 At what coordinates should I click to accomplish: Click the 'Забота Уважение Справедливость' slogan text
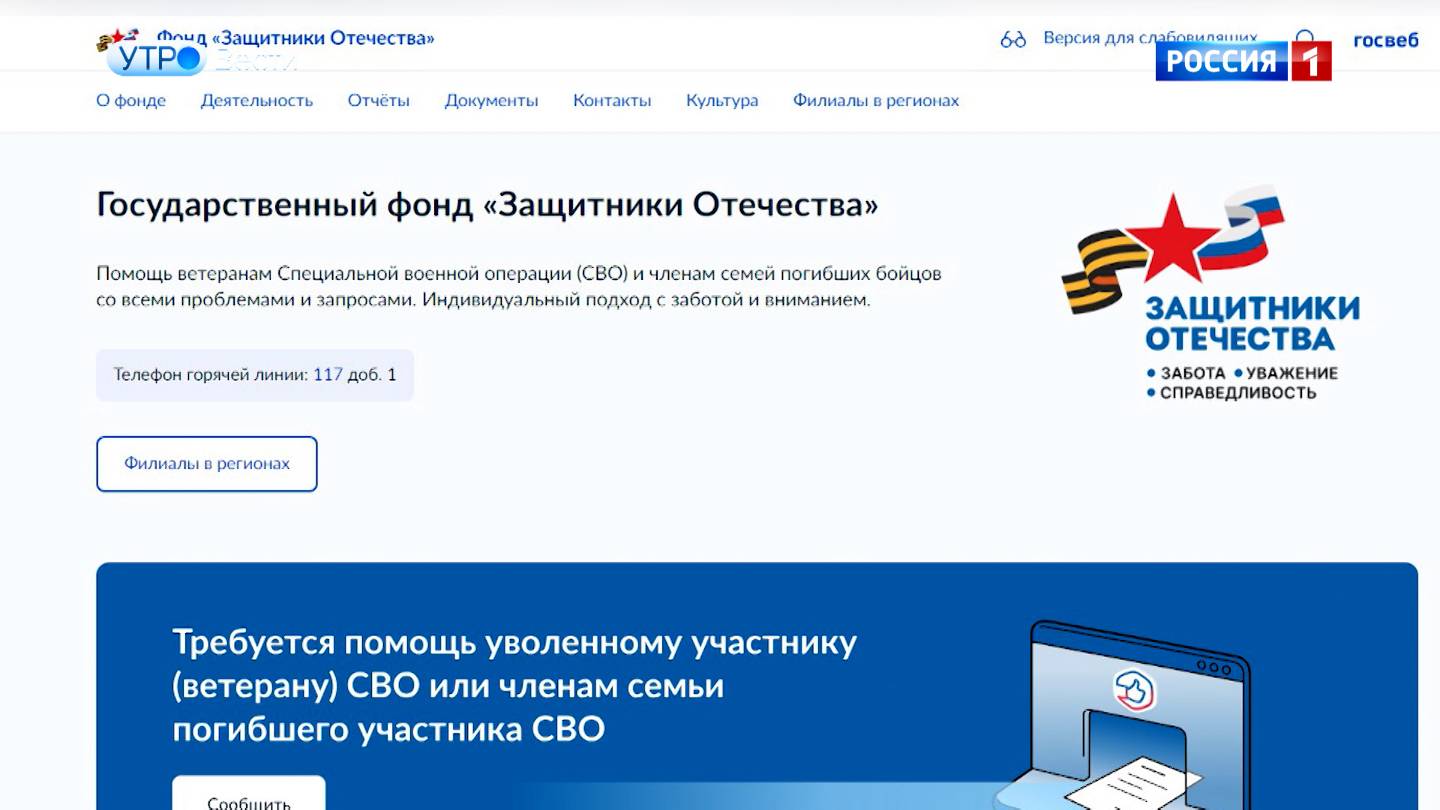coord(1242,383)
